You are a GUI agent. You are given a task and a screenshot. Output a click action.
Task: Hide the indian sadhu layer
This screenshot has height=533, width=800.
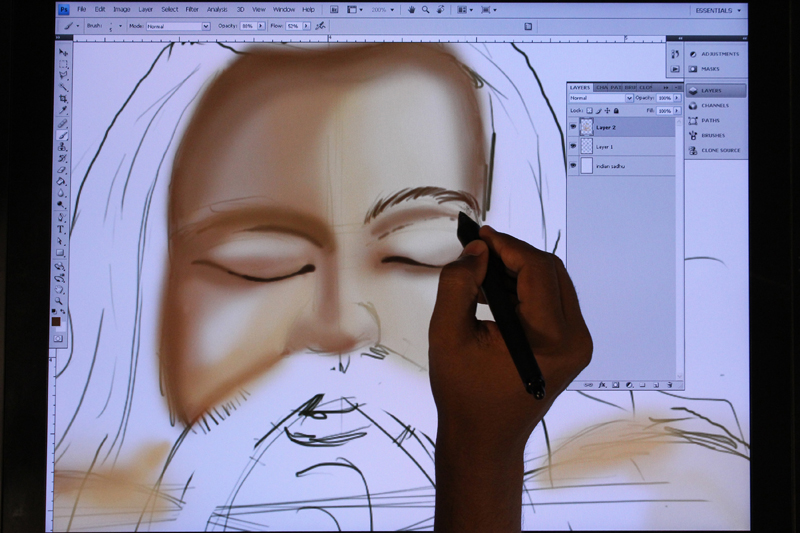(x=574, y=165)
